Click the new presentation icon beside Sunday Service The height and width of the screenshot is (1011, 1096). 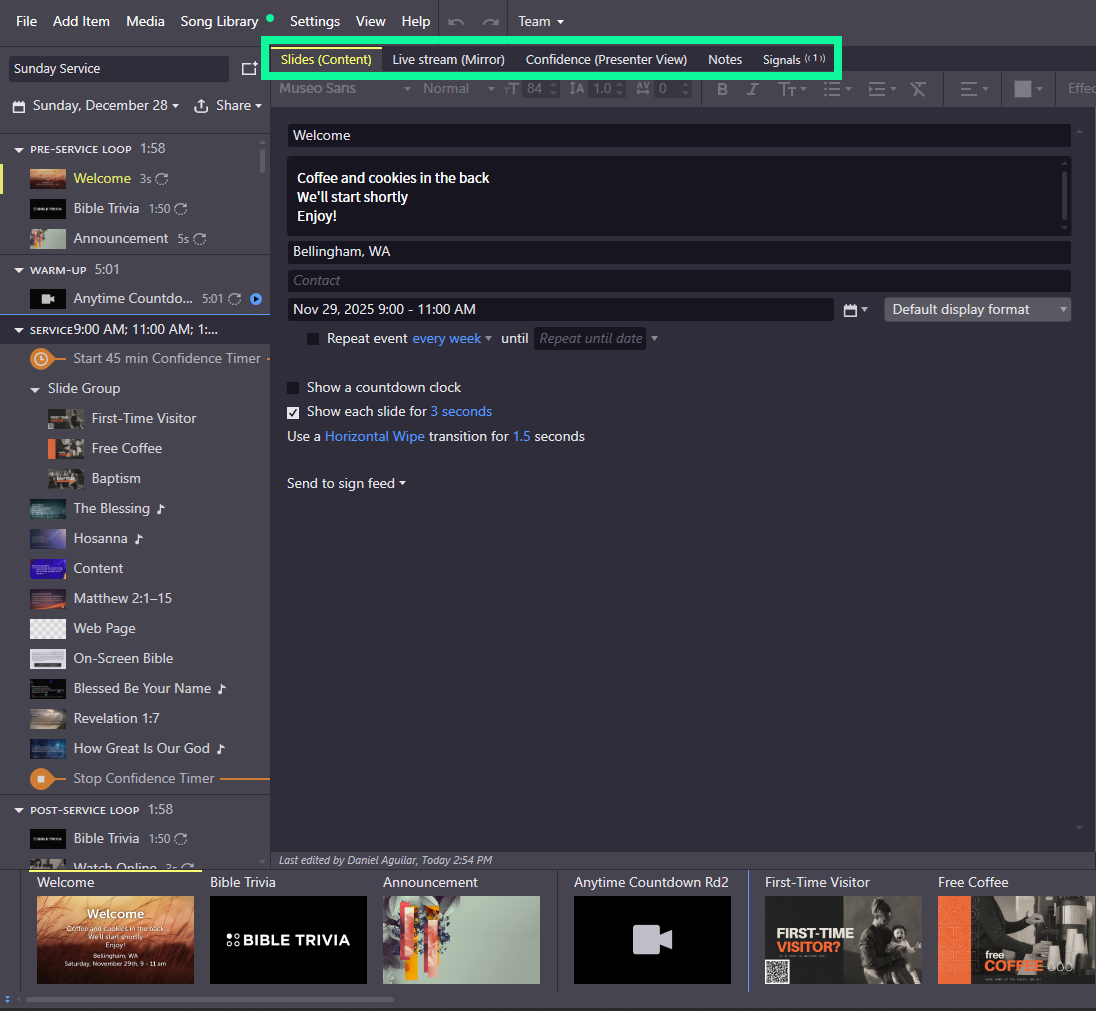tap(249, 69)
